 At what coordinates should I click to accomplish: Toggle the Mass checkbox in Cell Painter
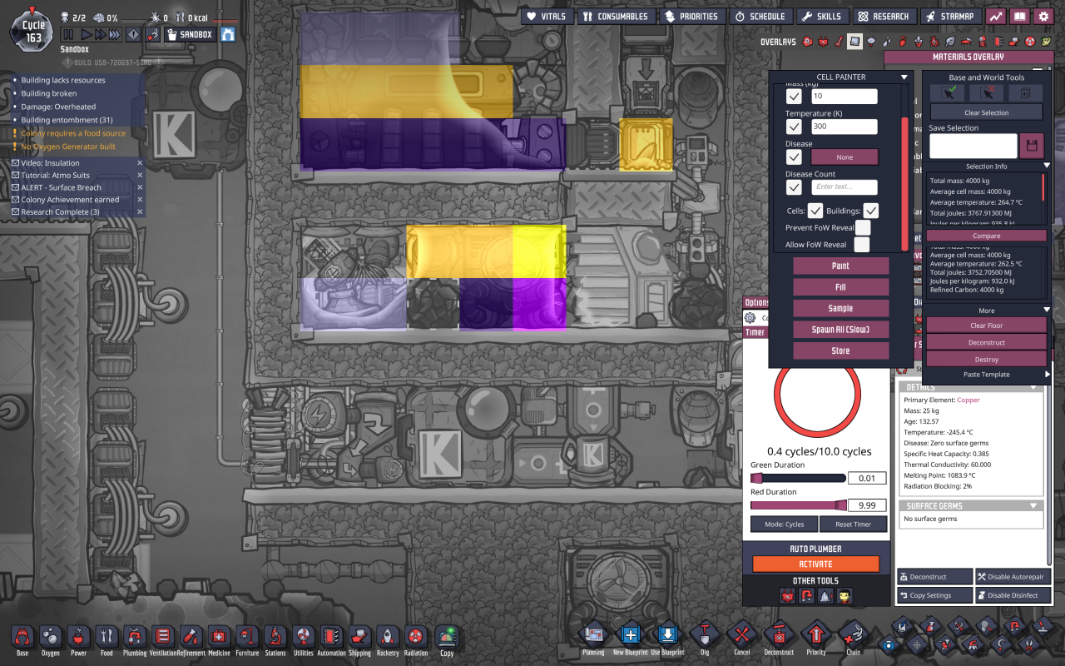click(793, 96)
